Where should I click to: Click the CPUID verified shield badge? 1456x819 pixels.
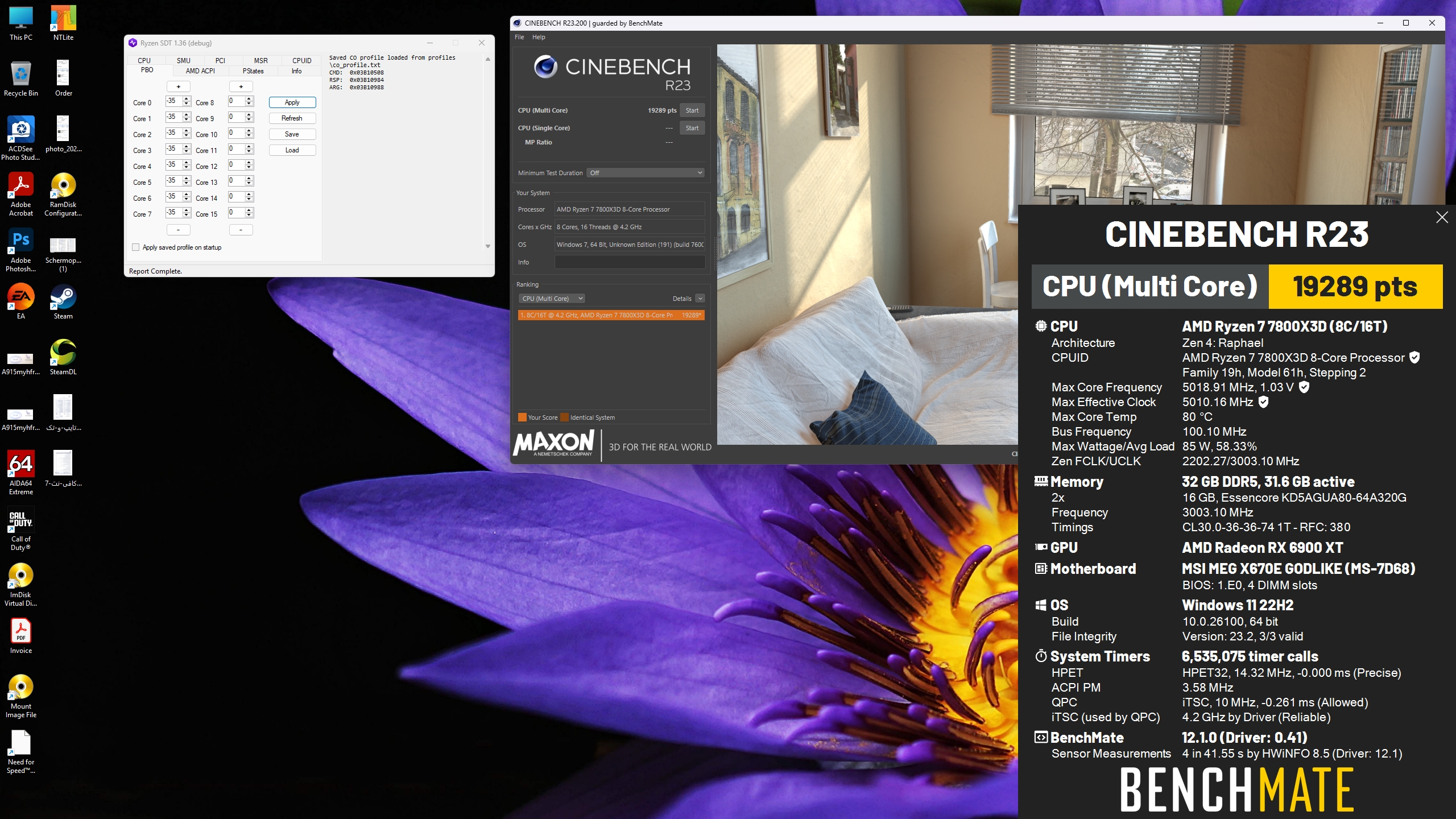click(x=1414, y=357)
